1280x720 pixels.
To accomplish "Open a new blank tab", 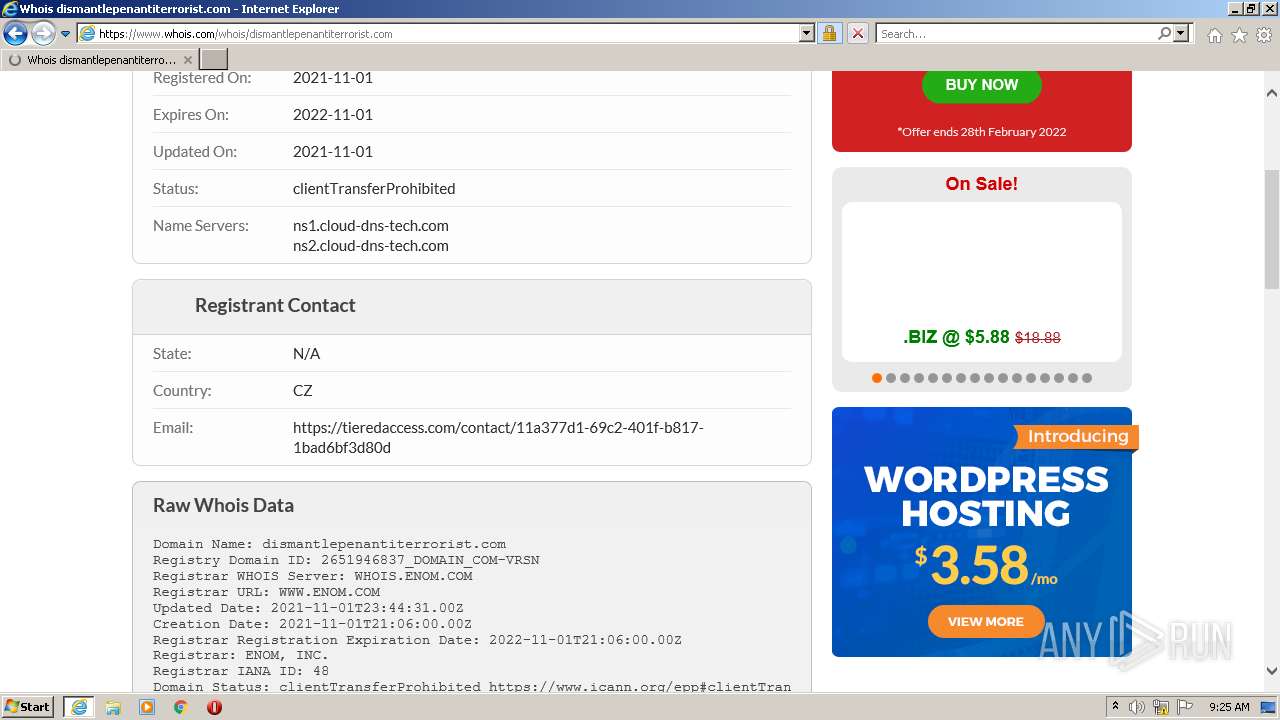I will (214, 60).
